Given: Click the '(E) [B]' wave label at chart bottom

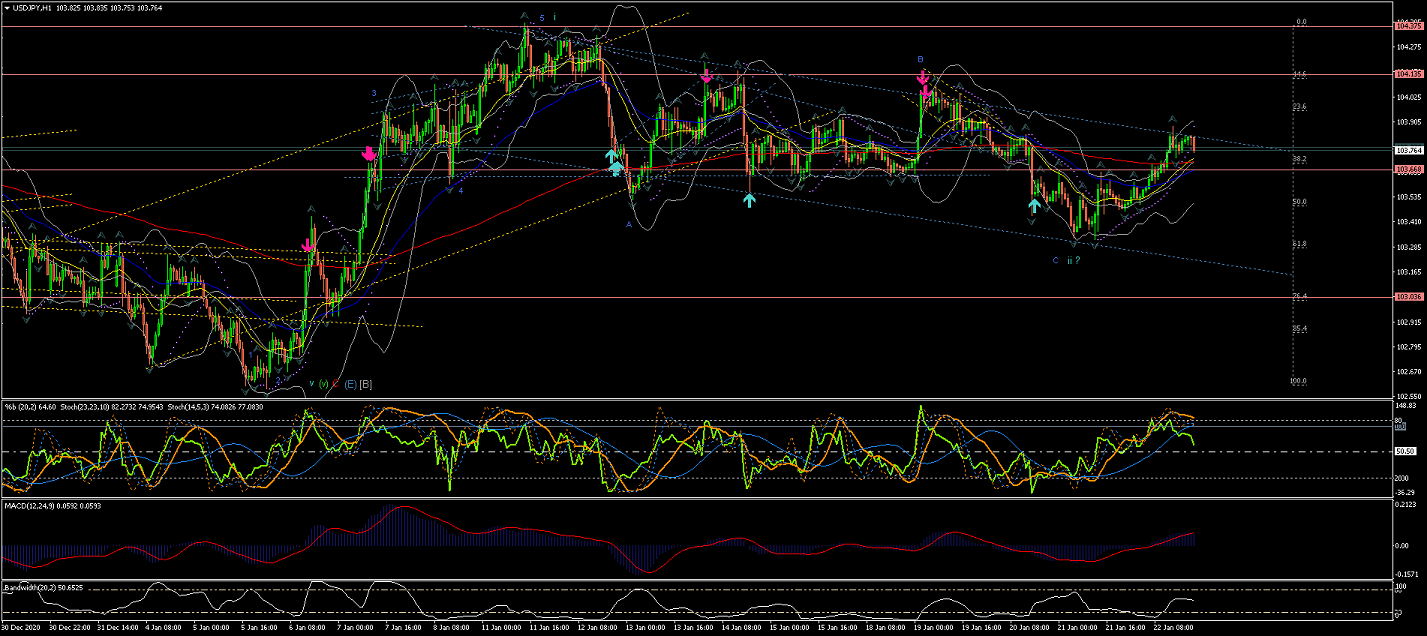Looking at the screenshot, I should pyautogui.click(x=357, y=384).
